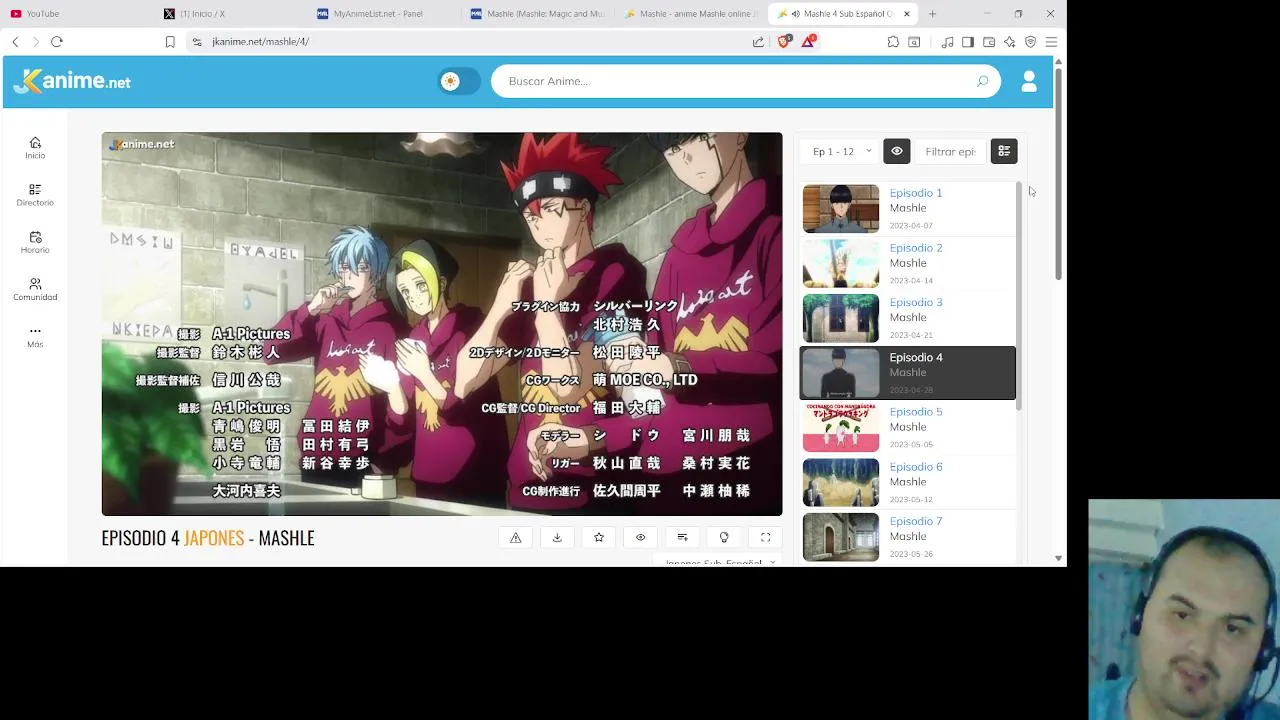Viewport: 1280px width, 720px height.
Task: Open a new browser tab
Action: [x=932, y=14]
